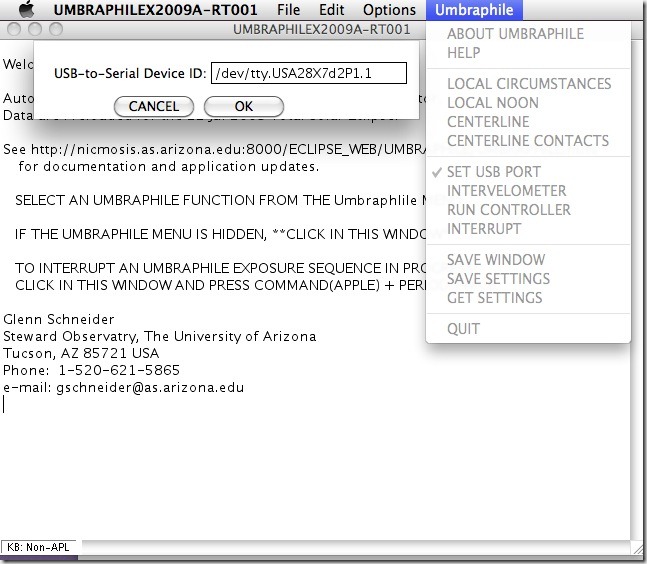Click the Tucson, AZ 85721 USA line
The width and height of the screenshot is (647, 564).
point(81,353)
